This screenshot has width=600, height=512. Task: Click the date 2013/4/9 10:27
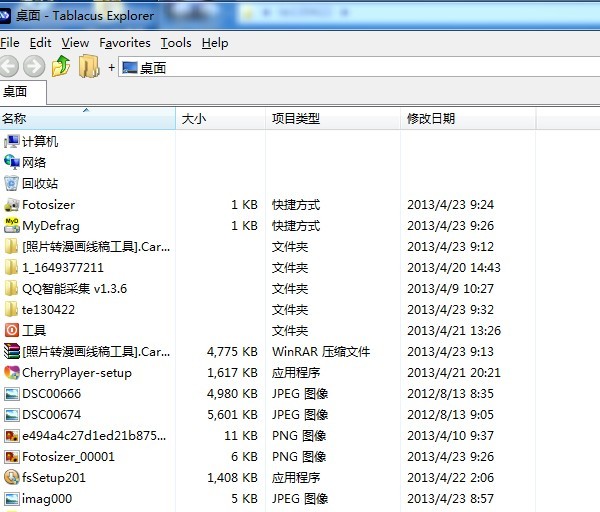tap(450, 289)
